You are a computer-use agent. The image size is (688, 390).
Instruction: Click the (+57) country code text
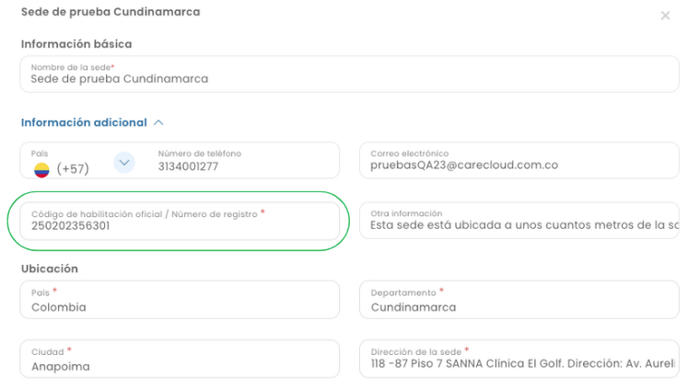point(73,169)
